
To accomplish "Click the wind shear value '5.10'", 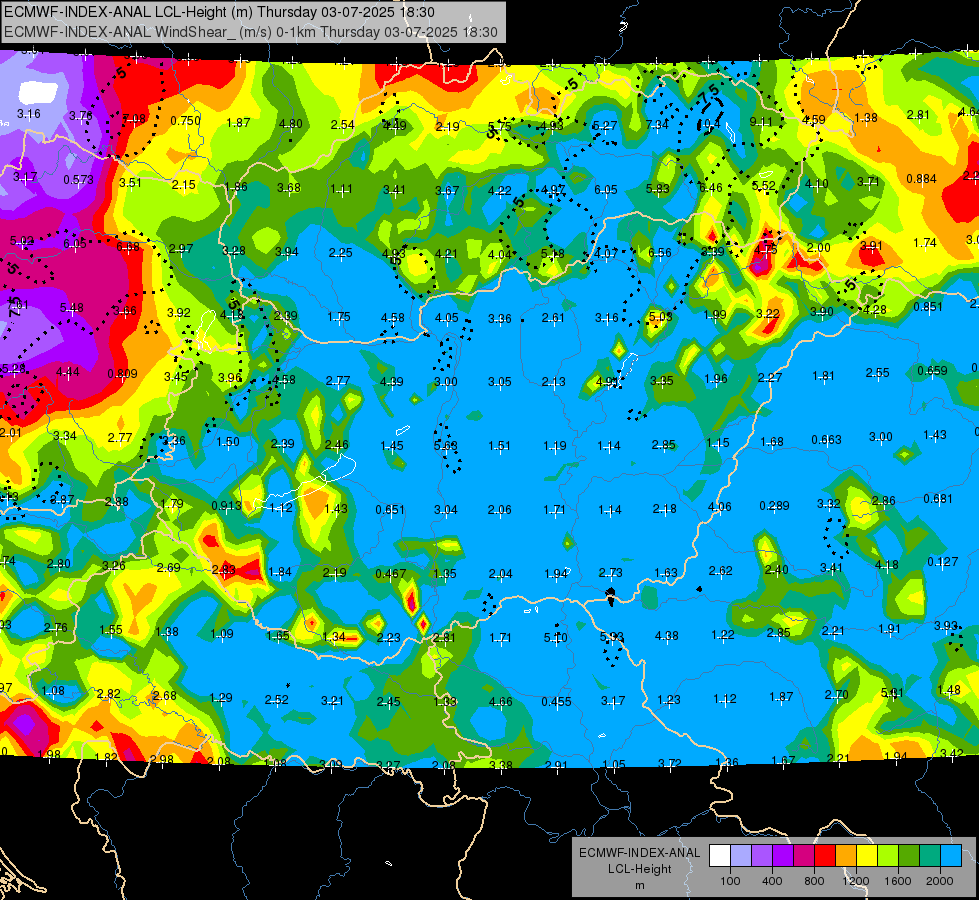I will click(555, 638).
